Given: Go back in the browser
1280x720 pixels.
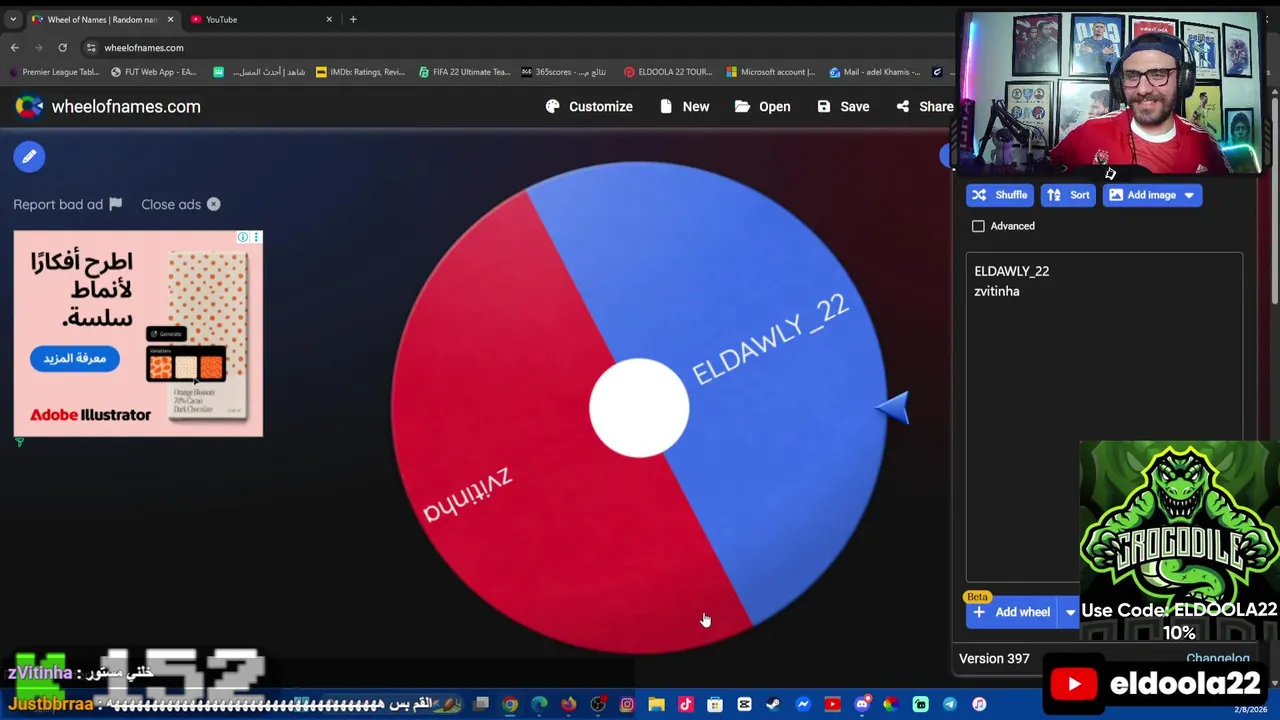Looking at the screenshot, I should [14, 47].
